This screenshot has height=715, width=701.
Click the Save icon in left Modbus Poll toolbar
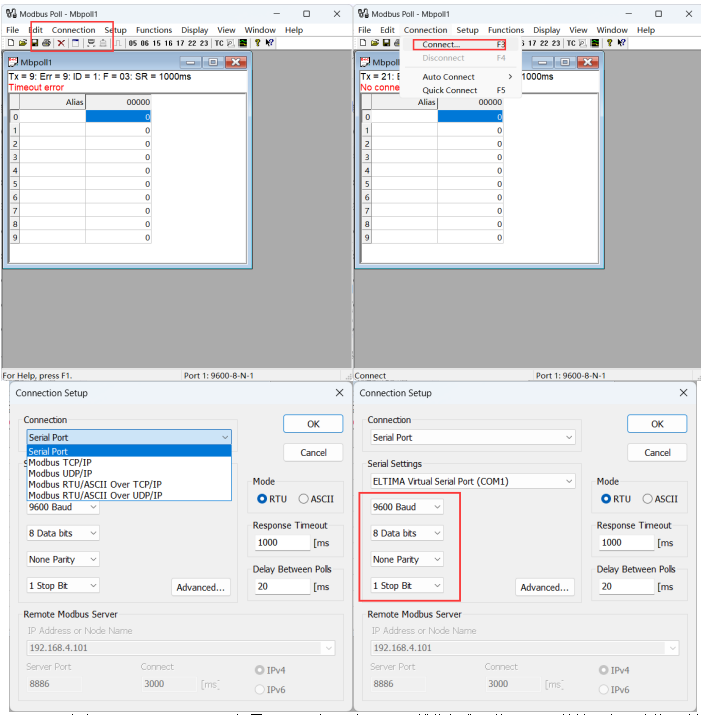tap(34, 44)
